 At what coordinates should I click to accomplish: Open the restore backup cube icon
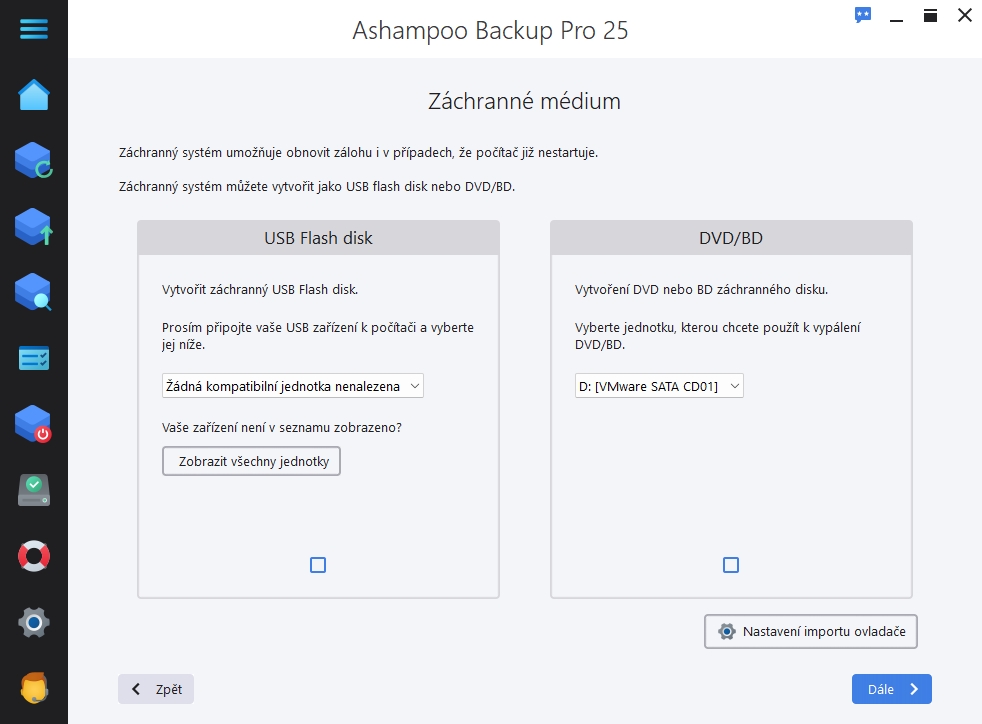34,160
